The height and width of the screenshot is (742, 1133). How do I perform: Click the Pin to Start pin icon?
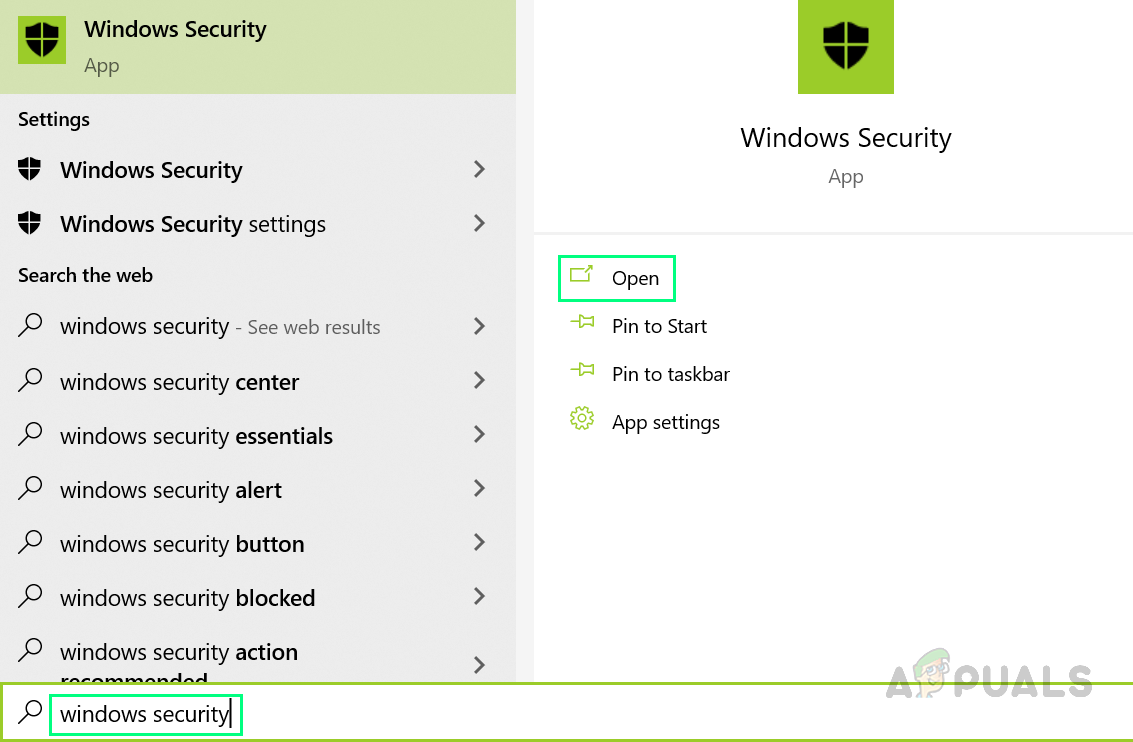[x=581, y=323]
